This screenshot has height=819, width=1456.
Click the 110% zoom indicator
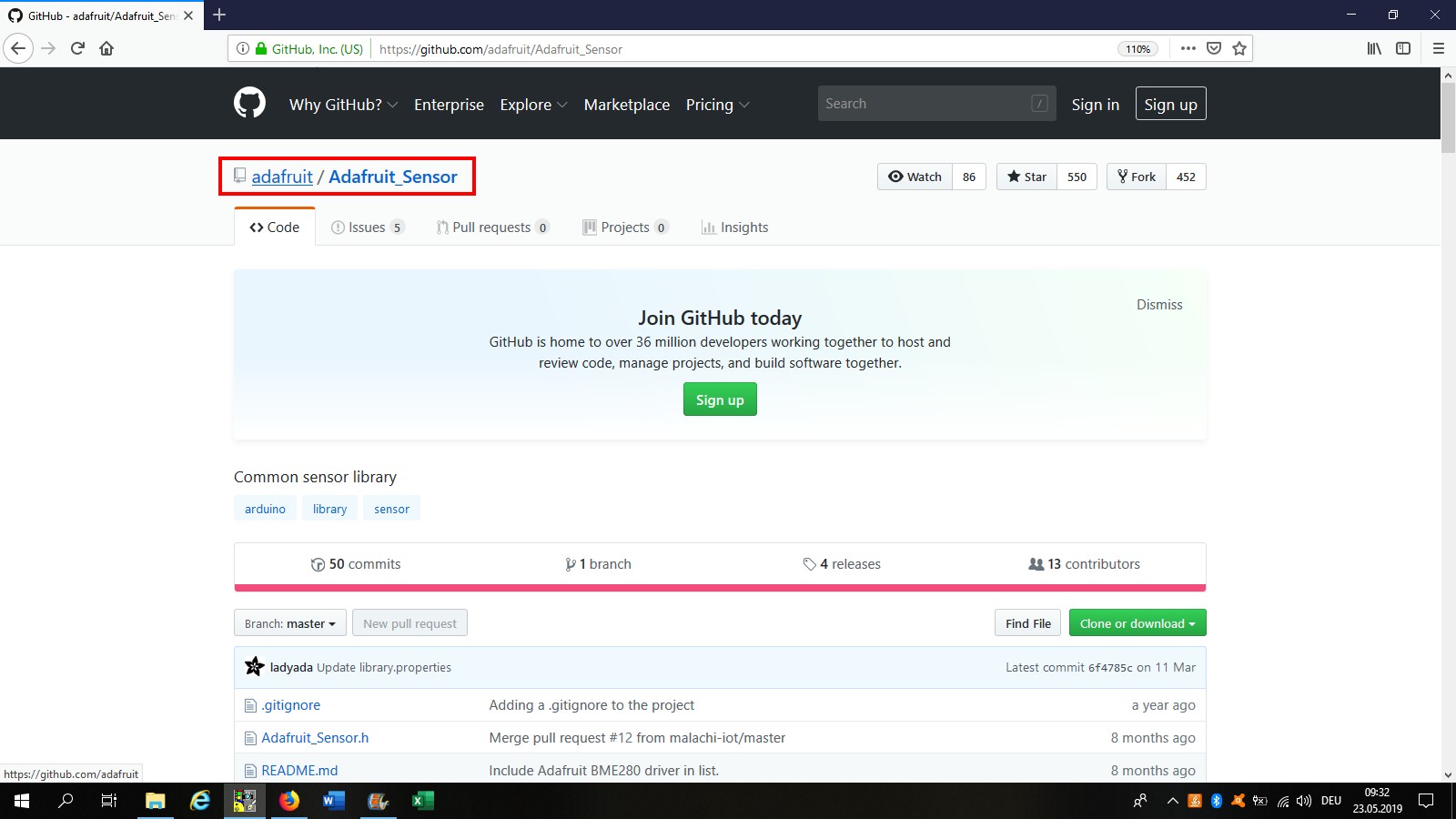1137,49
